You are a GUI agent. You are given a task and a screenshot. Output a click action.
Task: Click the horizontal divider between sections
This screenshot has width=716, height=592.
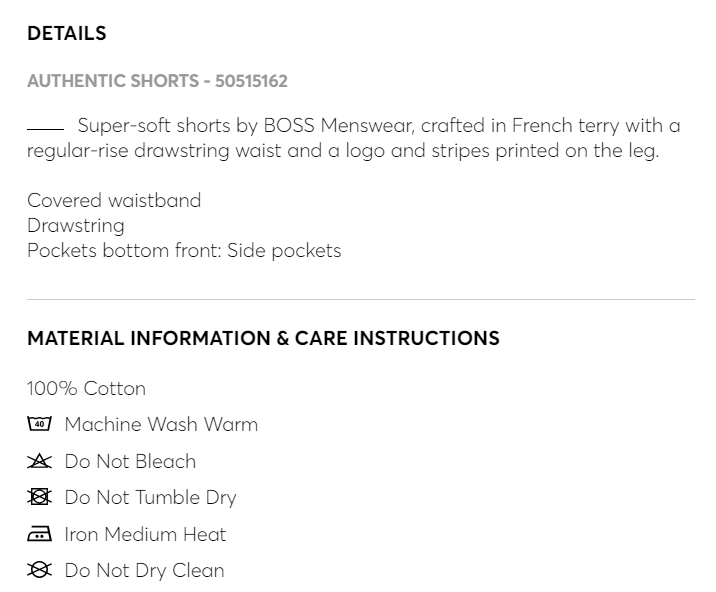[x=360, y=299]
